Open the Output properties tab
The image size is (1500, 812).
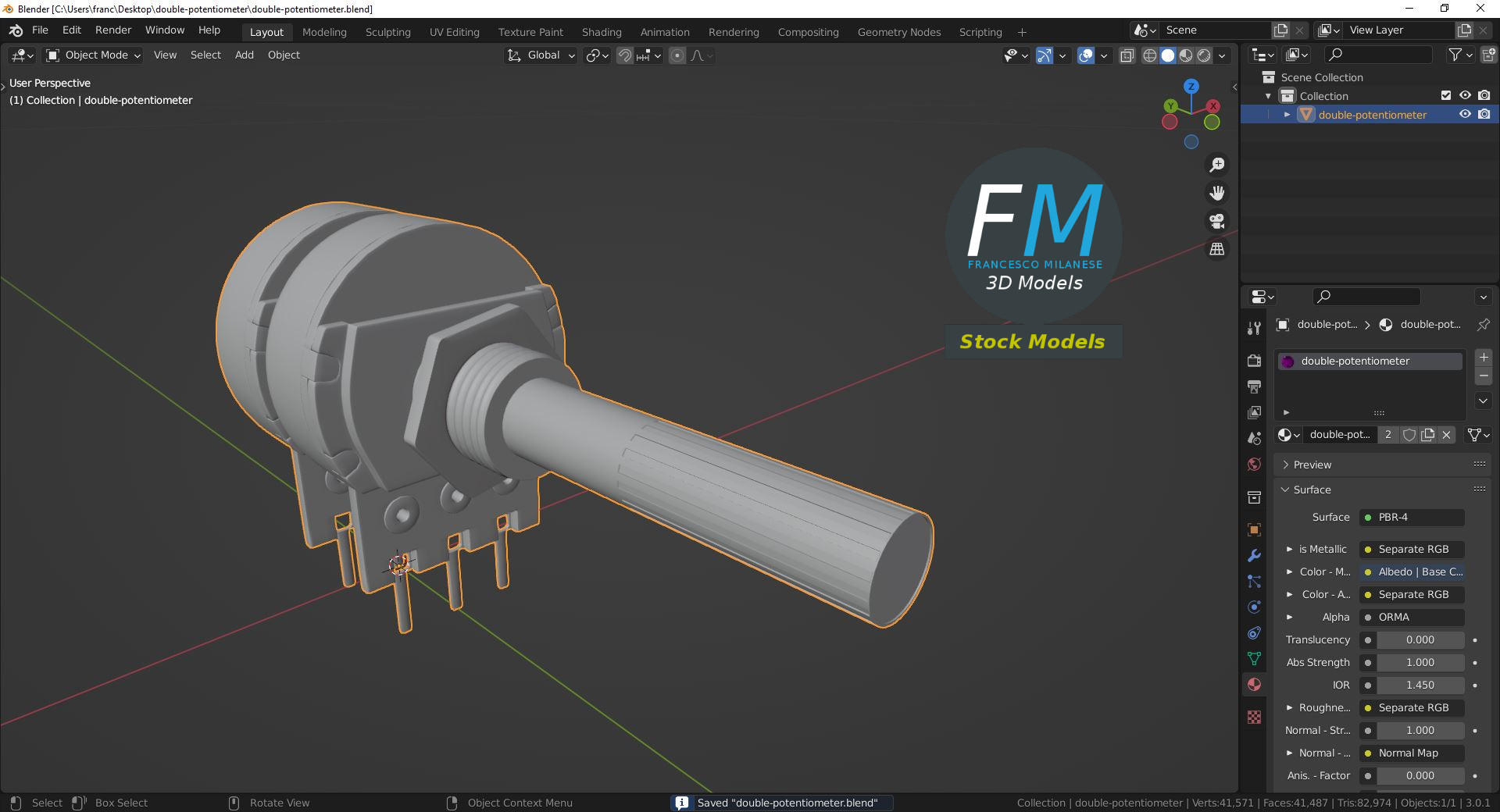pos(1254,386)
